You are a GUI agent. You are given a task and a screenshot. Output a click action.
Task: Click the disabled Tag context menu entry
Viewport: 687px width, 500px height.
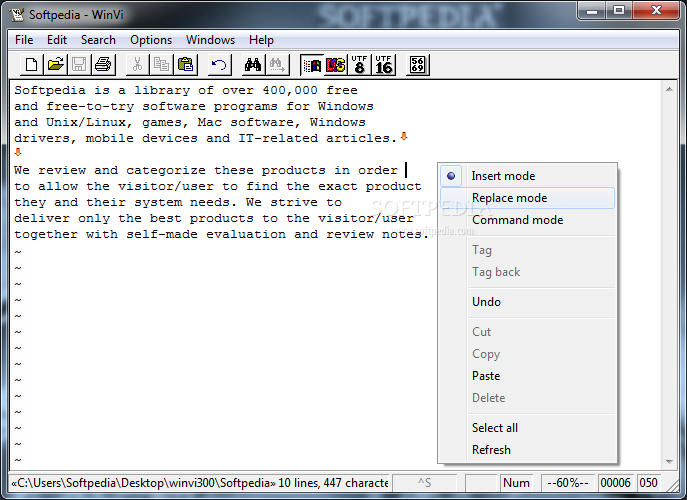coord(528,250)
